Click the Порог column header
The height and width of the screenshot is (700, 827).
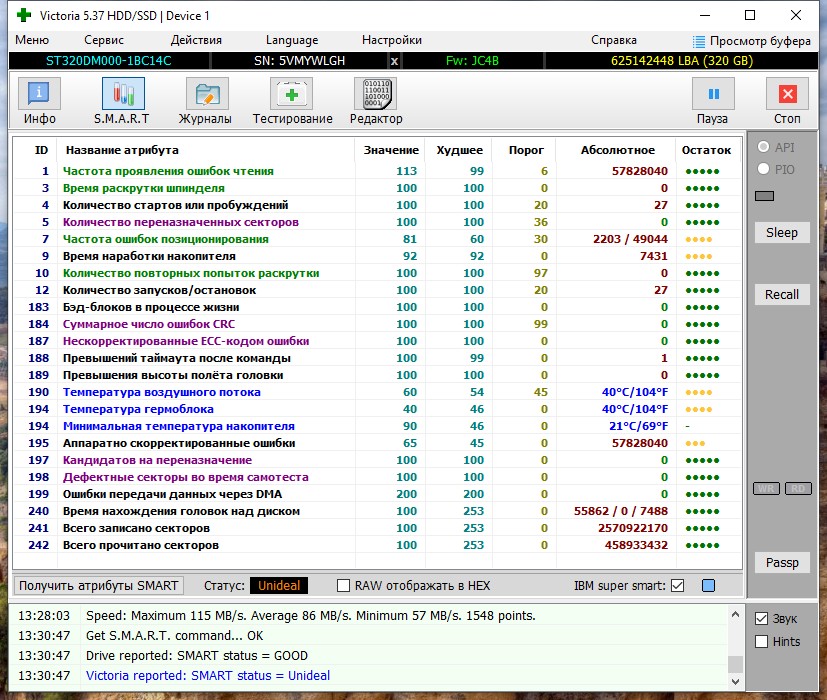[526, 150]
